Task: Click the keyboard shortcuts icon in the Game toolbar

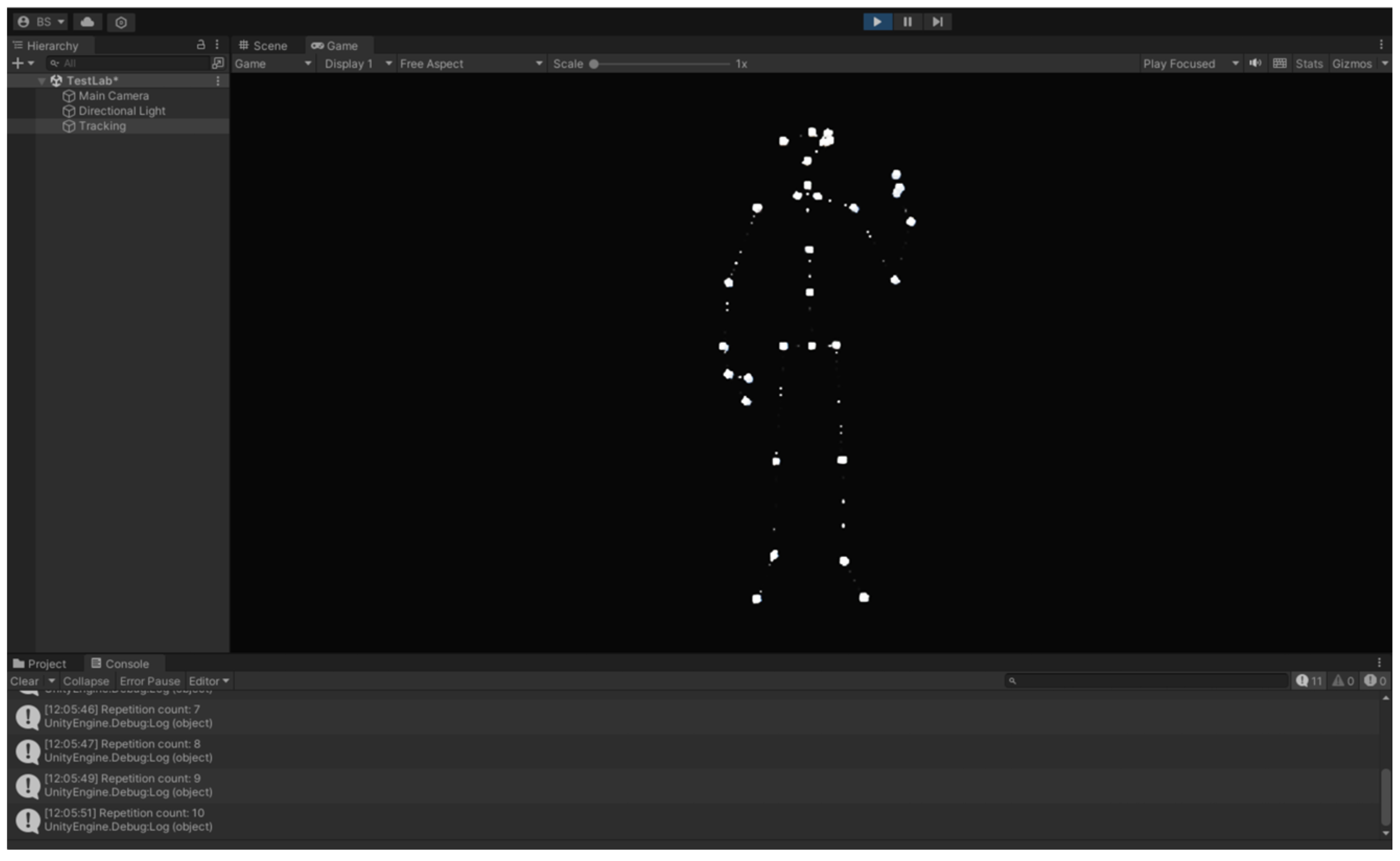Action: 1279,63
